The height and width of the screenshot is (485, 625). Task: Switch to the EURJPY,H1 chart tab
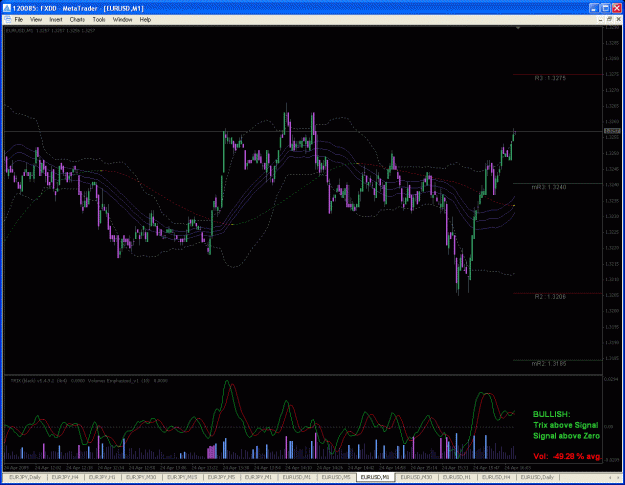(x=102, y=477)
